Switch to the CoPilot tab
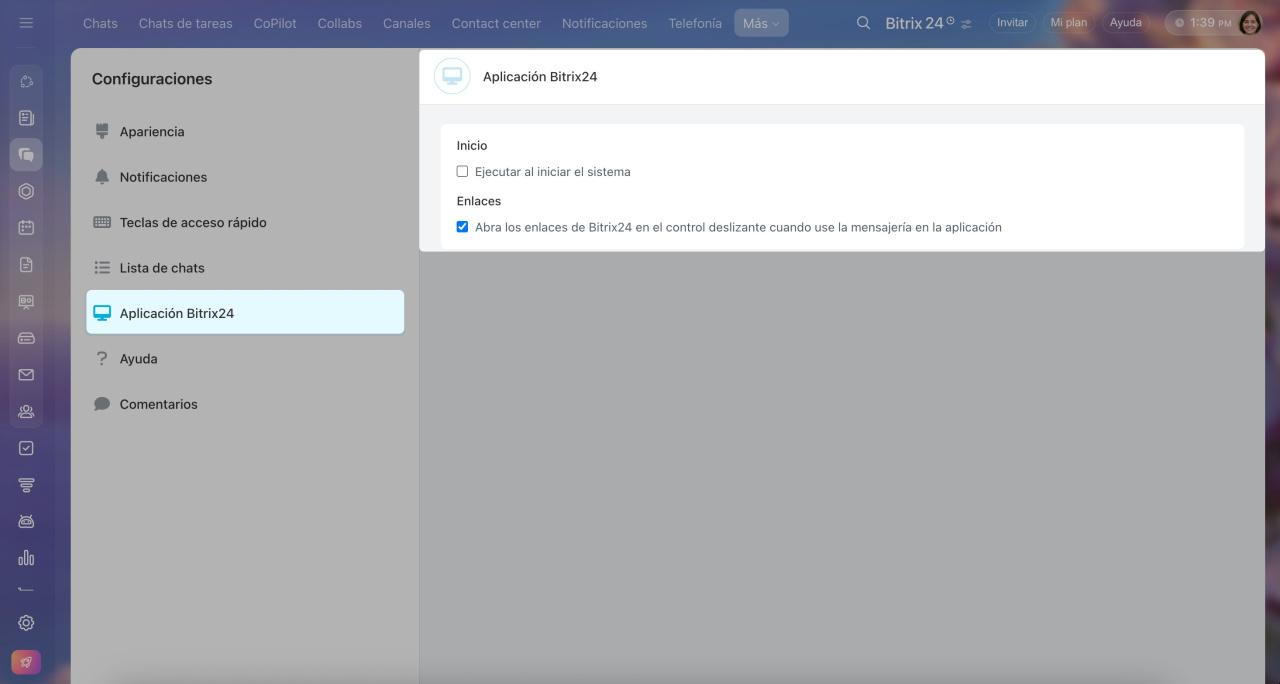The width and height of the screenshot is (1280, 684). [x=275, y=23]
